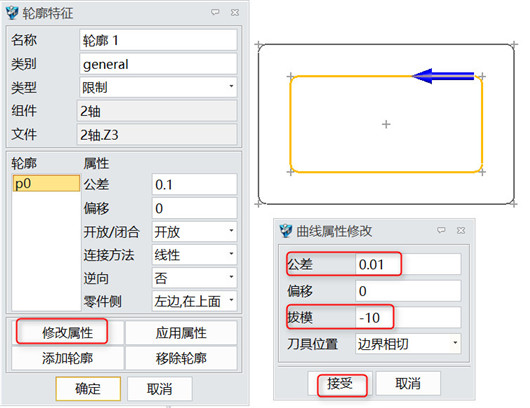
Task: Click the pin icon in 轮廓特征 title bar
Action: (215, 12)
